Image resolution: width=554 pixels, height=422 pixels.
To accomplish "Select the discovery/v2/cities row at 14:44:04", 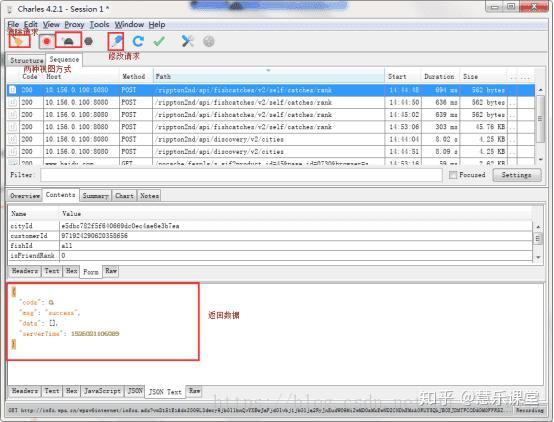I will pos(271,139).
